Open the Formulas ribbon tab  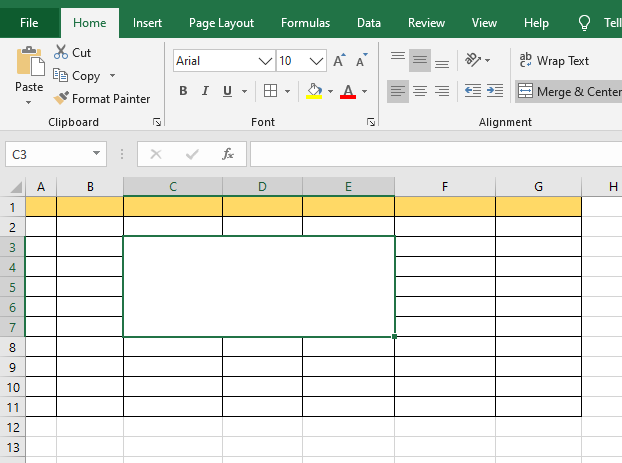pos(305,22)
